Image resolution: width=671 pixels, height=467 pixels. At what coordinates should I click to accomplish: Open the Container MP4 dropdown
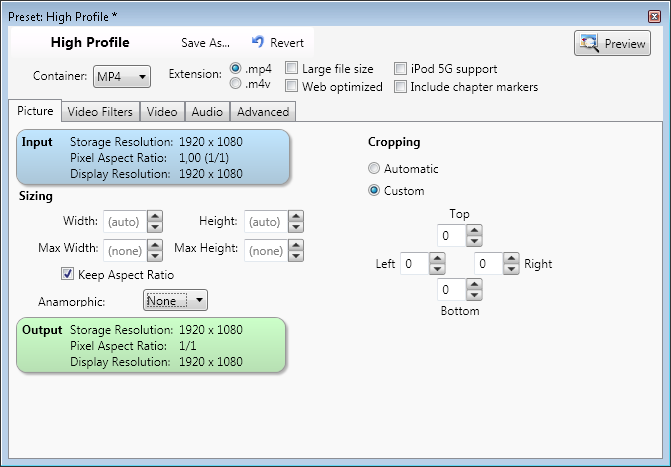pos(122,77)
